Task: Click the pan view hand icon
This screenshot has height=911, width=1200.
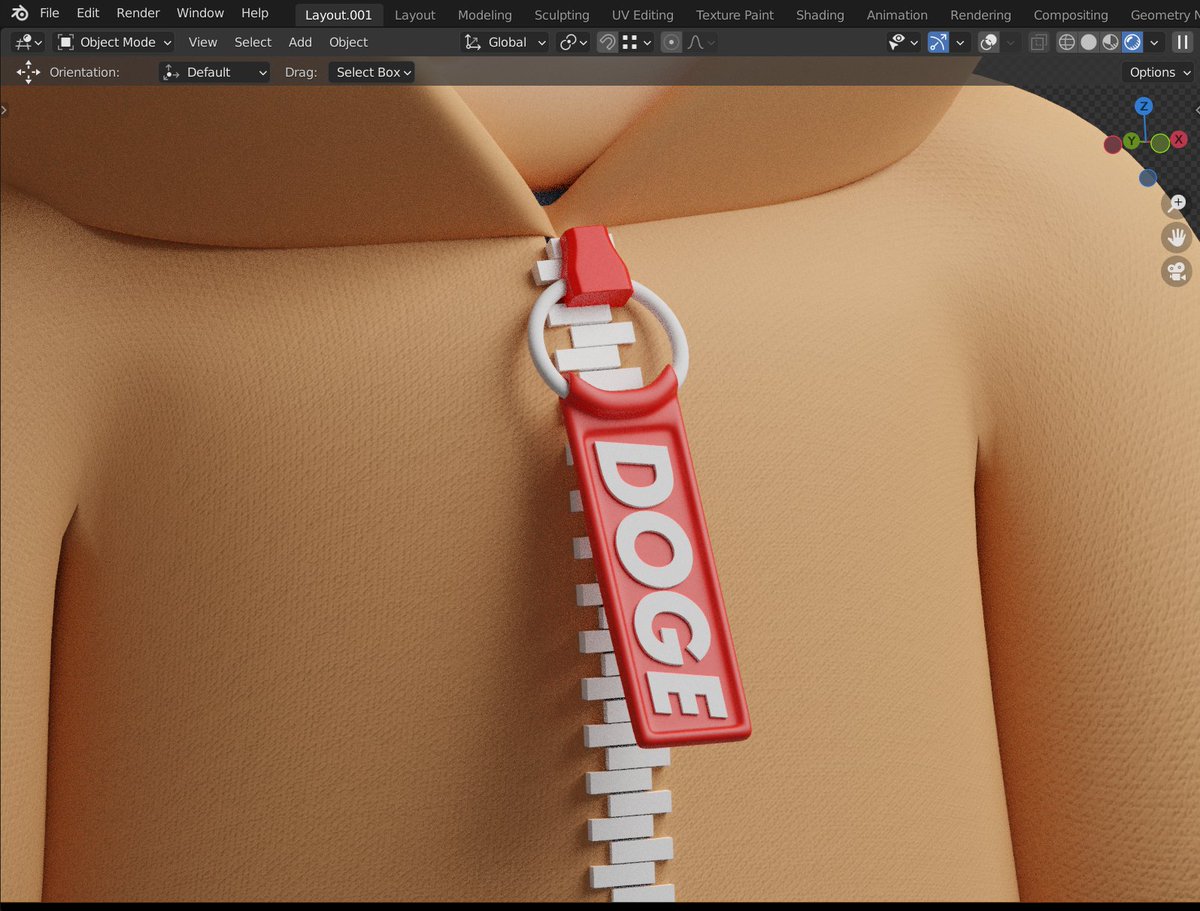Action: coord(1177,237)
